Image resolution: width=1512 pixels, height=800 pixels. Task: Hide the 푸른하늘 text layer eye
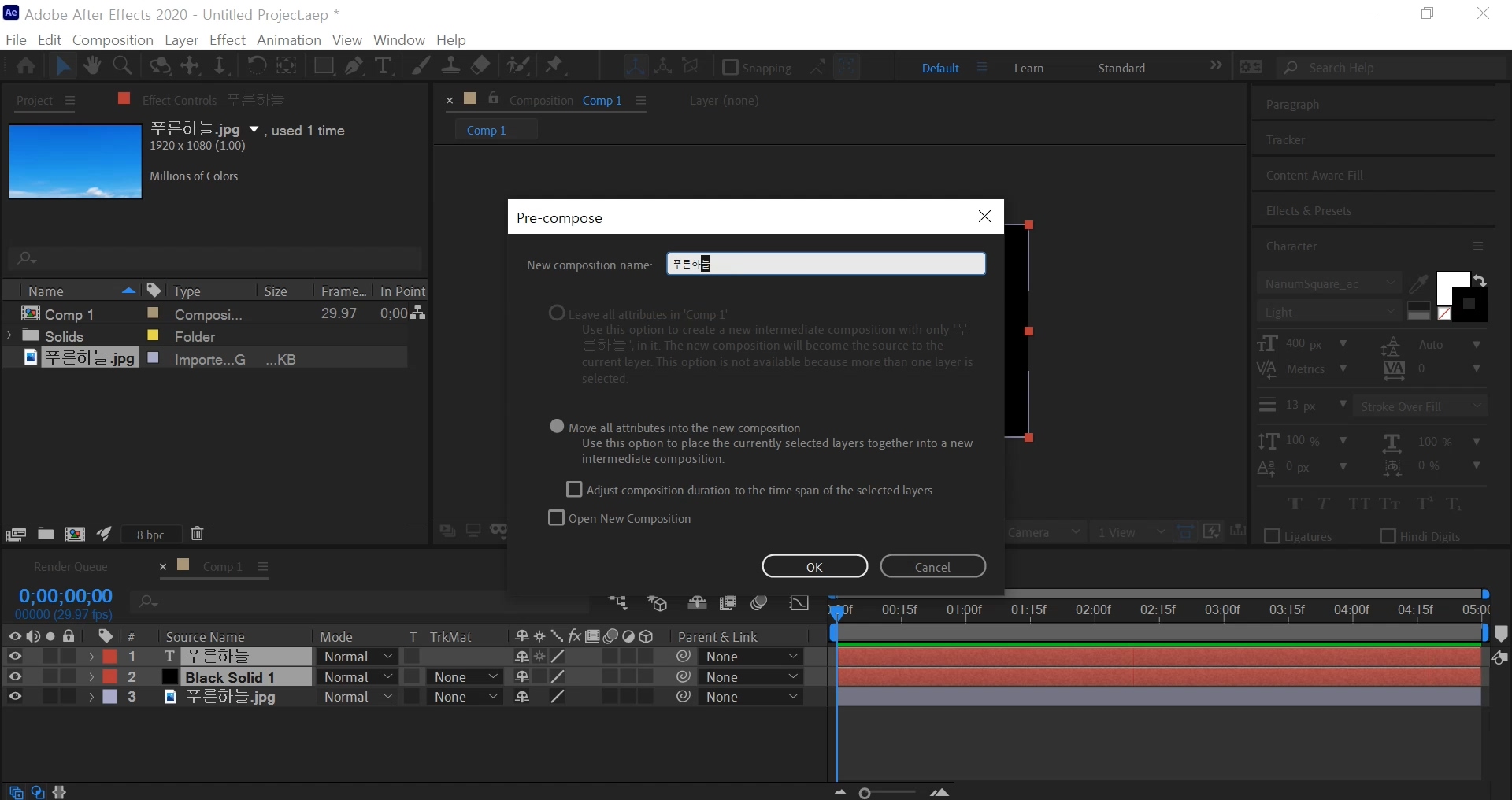15,656
